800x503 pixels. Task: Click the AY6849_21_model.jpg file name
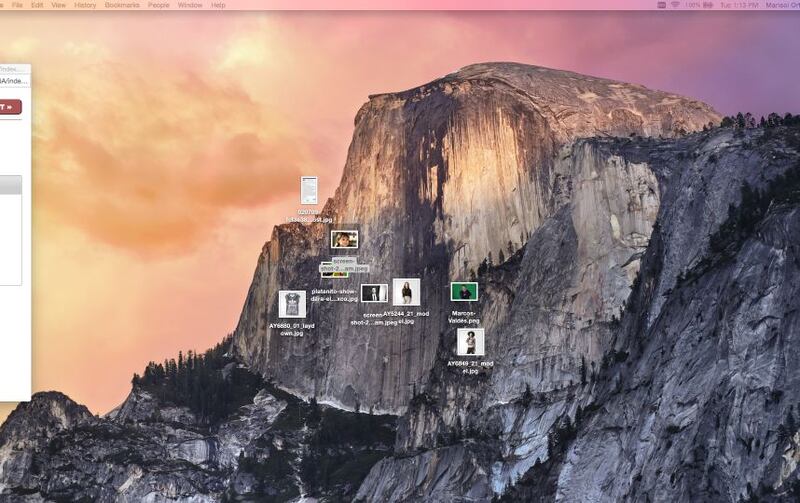470,367
